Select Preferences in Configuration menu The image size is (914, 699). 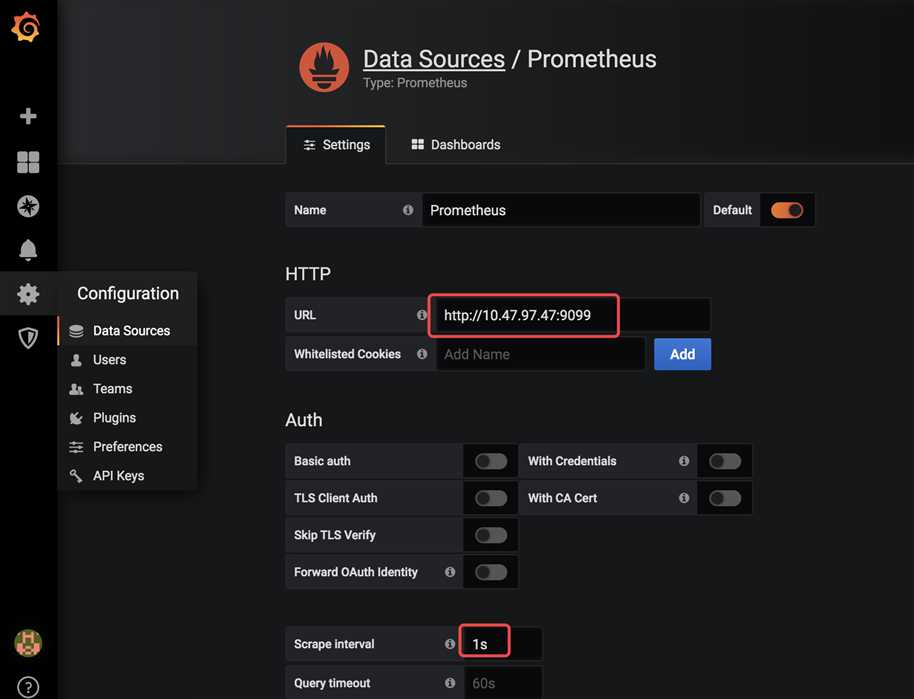(x=128, y=447)
